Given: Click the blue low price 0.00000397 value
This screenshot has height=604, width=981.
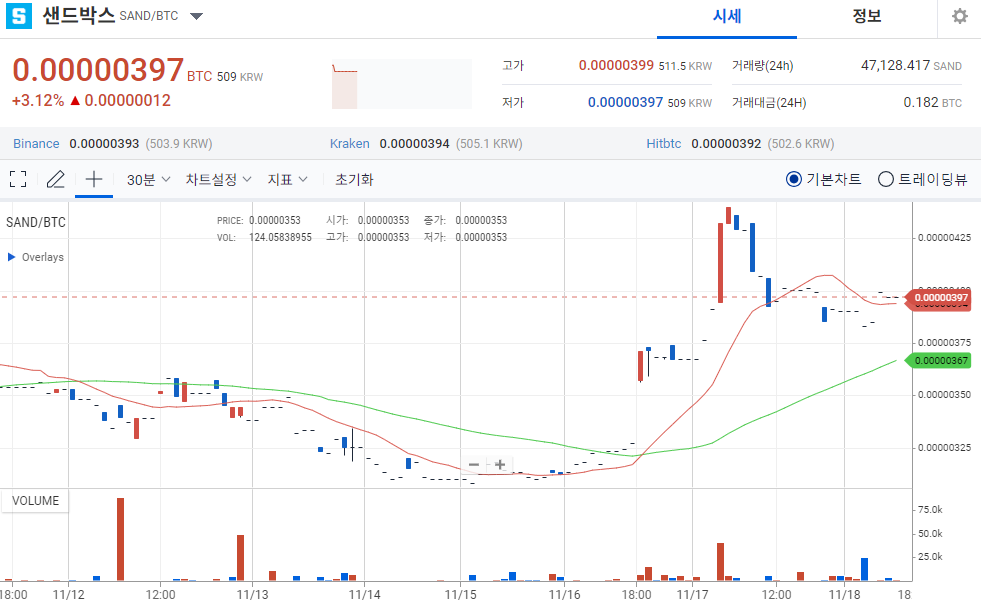Looking at the screenshot, I should pyautogui.click(x=625, y=102).
